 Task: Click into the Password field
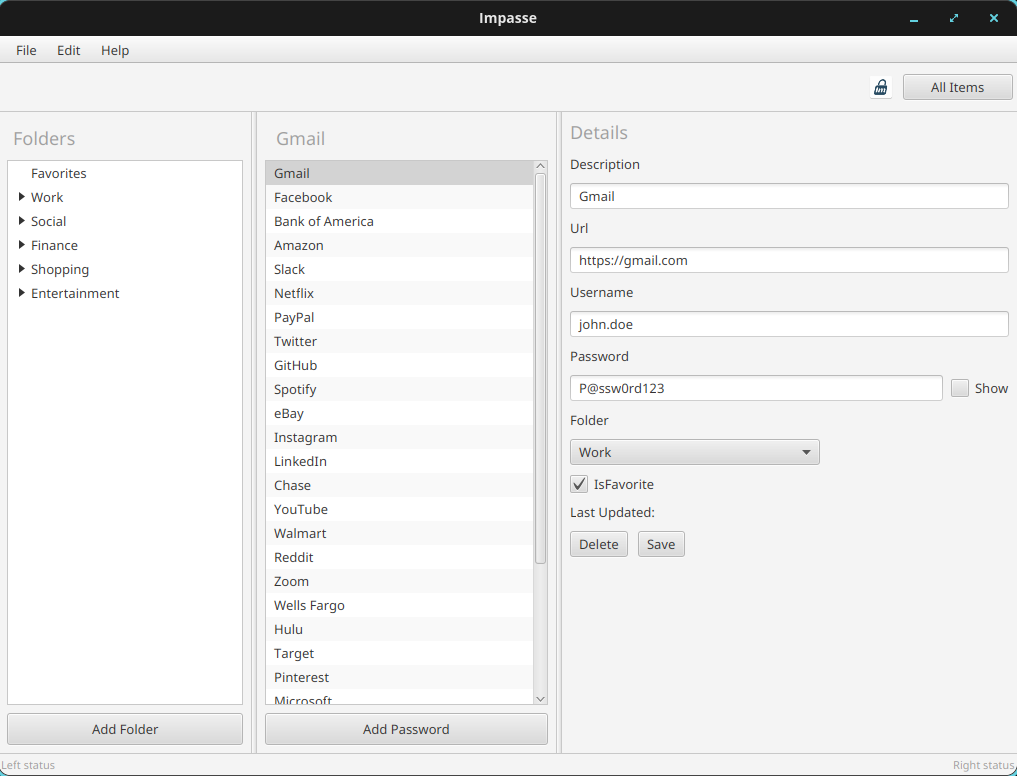[756, 388]
